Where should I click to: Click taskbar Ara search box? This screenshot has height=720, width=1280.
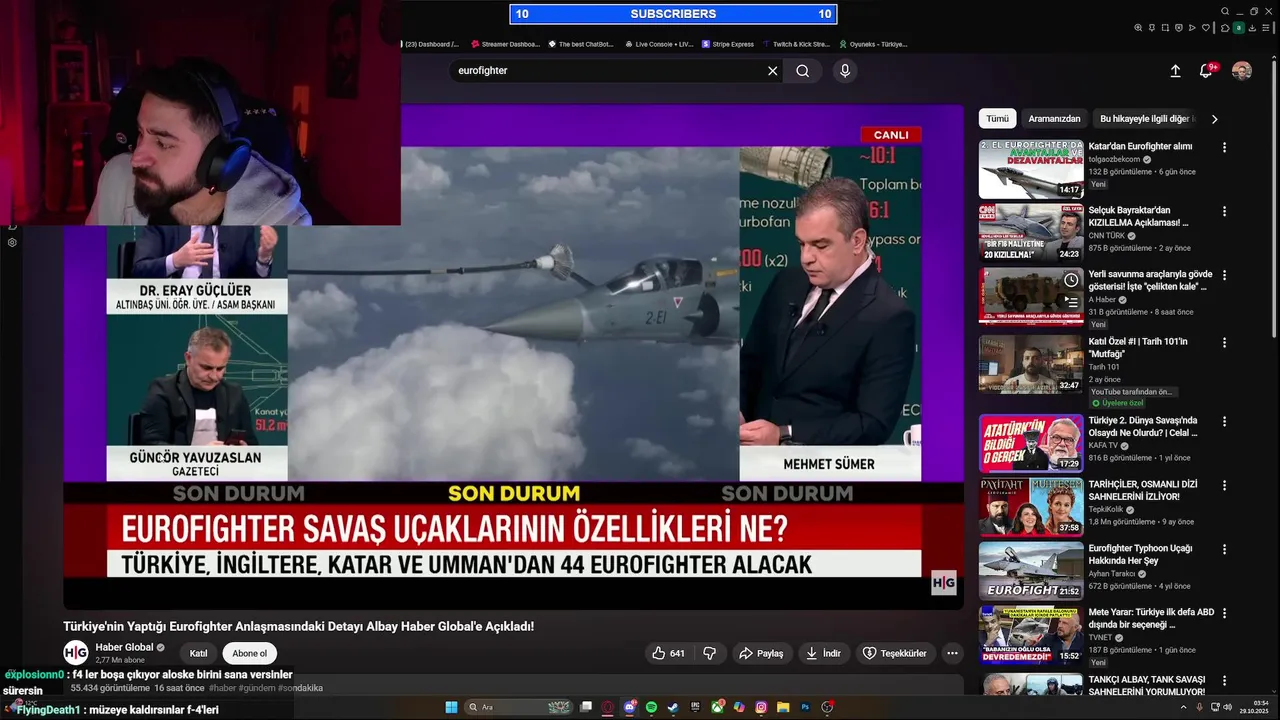[518, 707]
